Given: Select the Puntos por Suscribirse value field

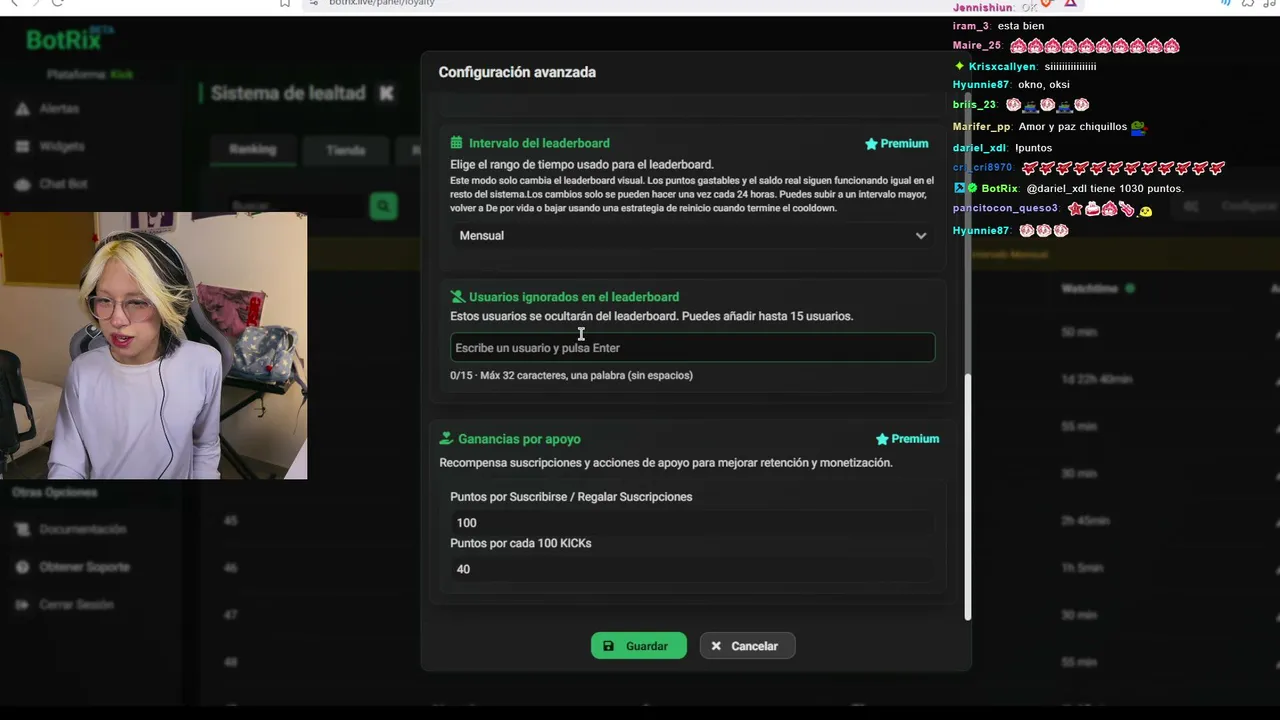Looking at the screenshot, I should coord(692,523).
